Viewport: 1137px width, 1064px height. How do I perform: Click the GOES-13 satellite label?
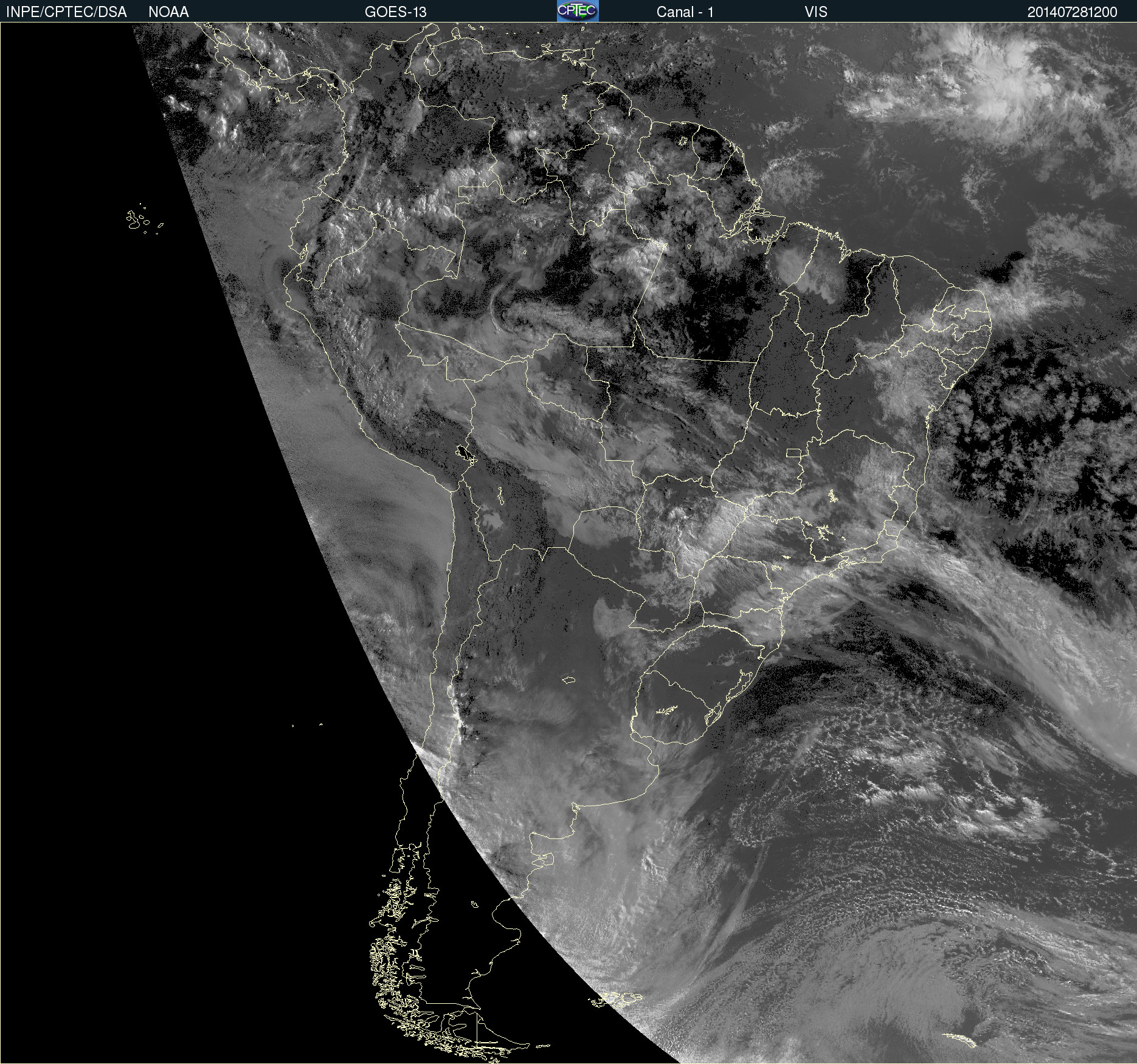tap(396, 12)
